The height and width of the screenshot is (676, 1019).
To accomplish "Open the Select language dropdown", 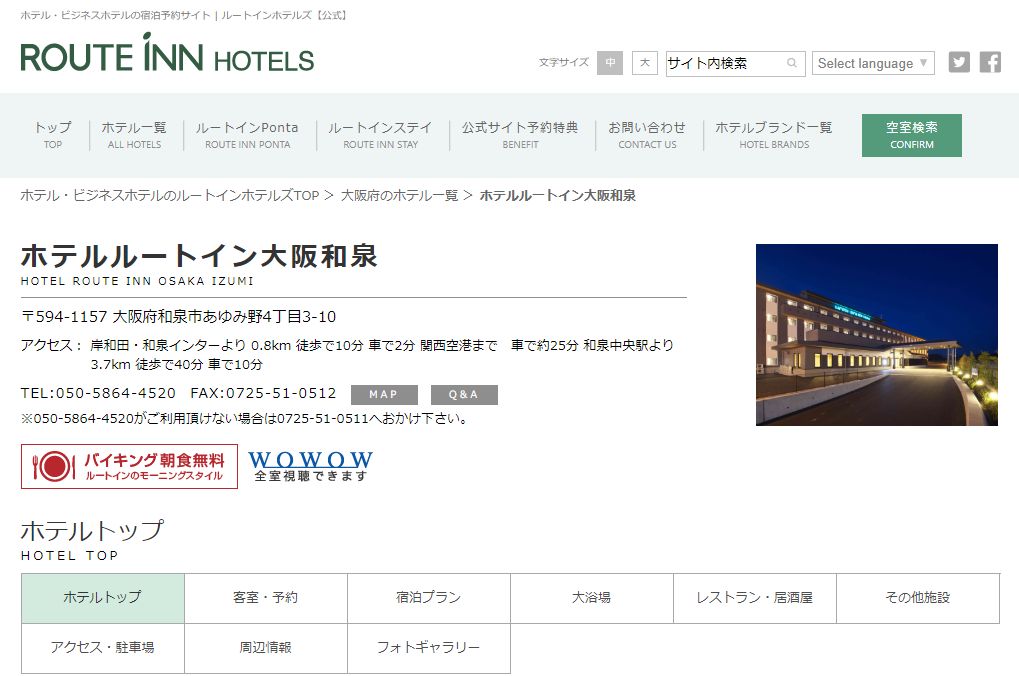I will pyautogui.click(x=873, y=63).
